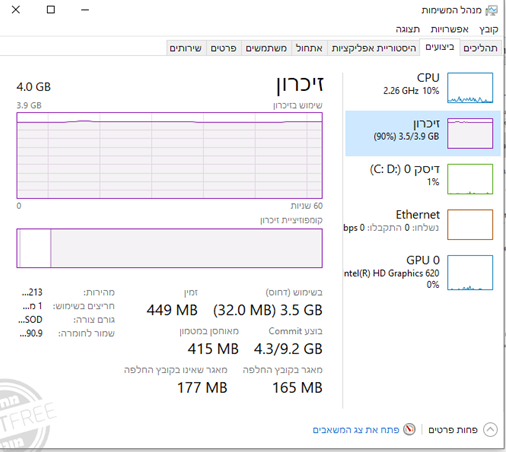This screenshot has height=452, width=506.
Task: Open Resource Monitor via the blue link
Action: pos(356,430)
